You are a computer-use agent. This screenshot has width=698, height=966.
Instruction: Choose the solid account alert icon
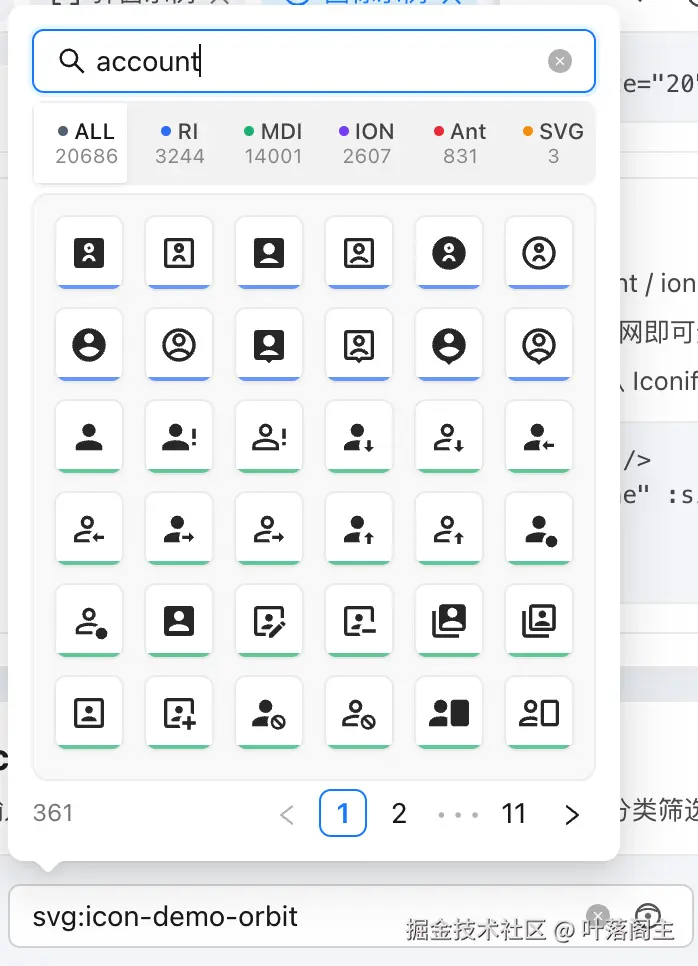tap(179, 437)
